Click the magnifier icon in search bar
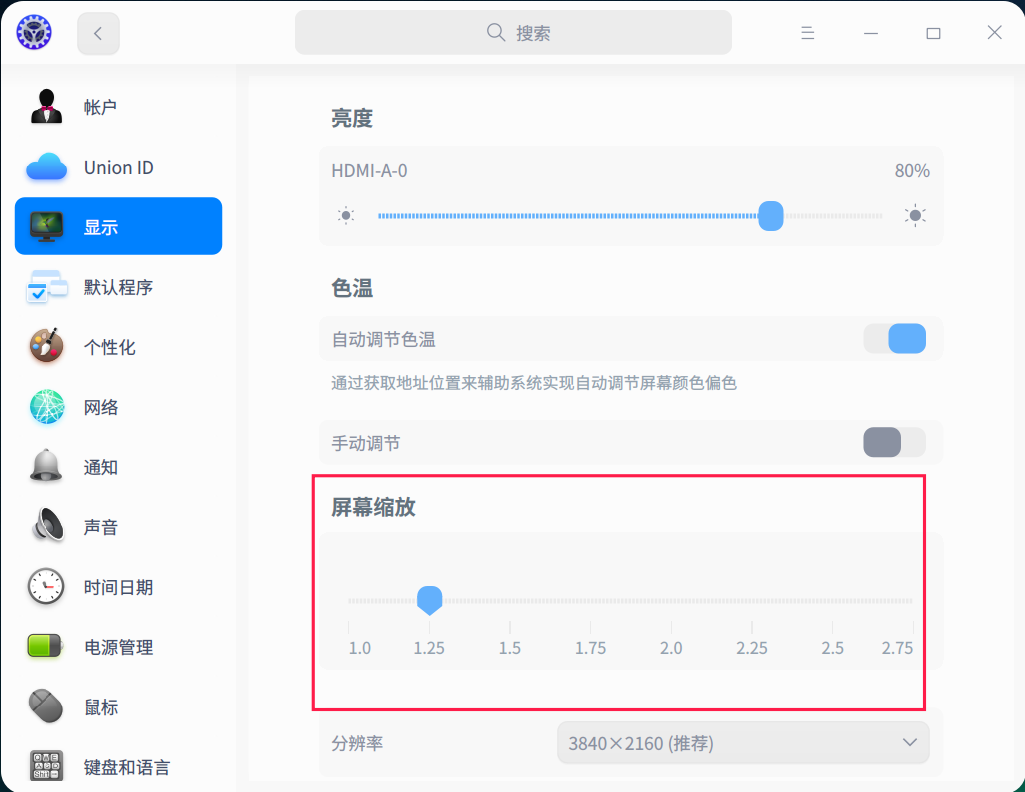 click(496, 33)
